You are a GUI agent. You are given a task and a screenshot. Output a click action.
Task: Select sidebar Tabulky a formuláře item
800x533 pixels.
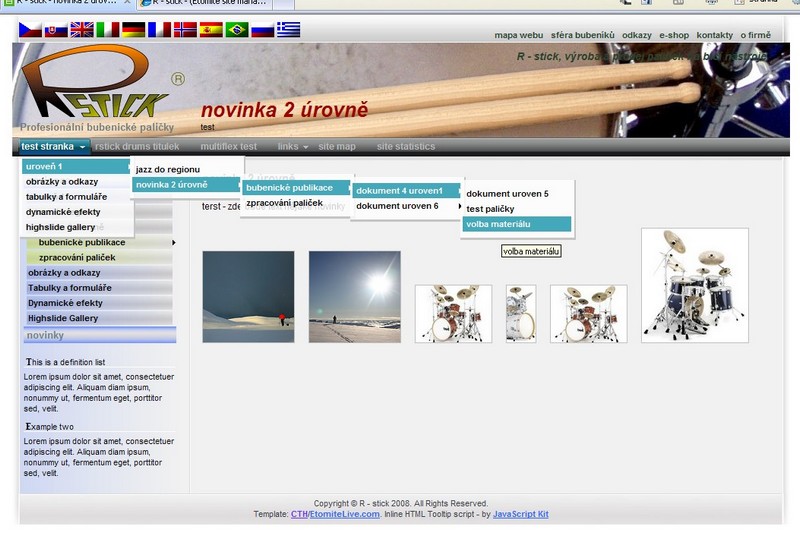(x=99, y=288)
